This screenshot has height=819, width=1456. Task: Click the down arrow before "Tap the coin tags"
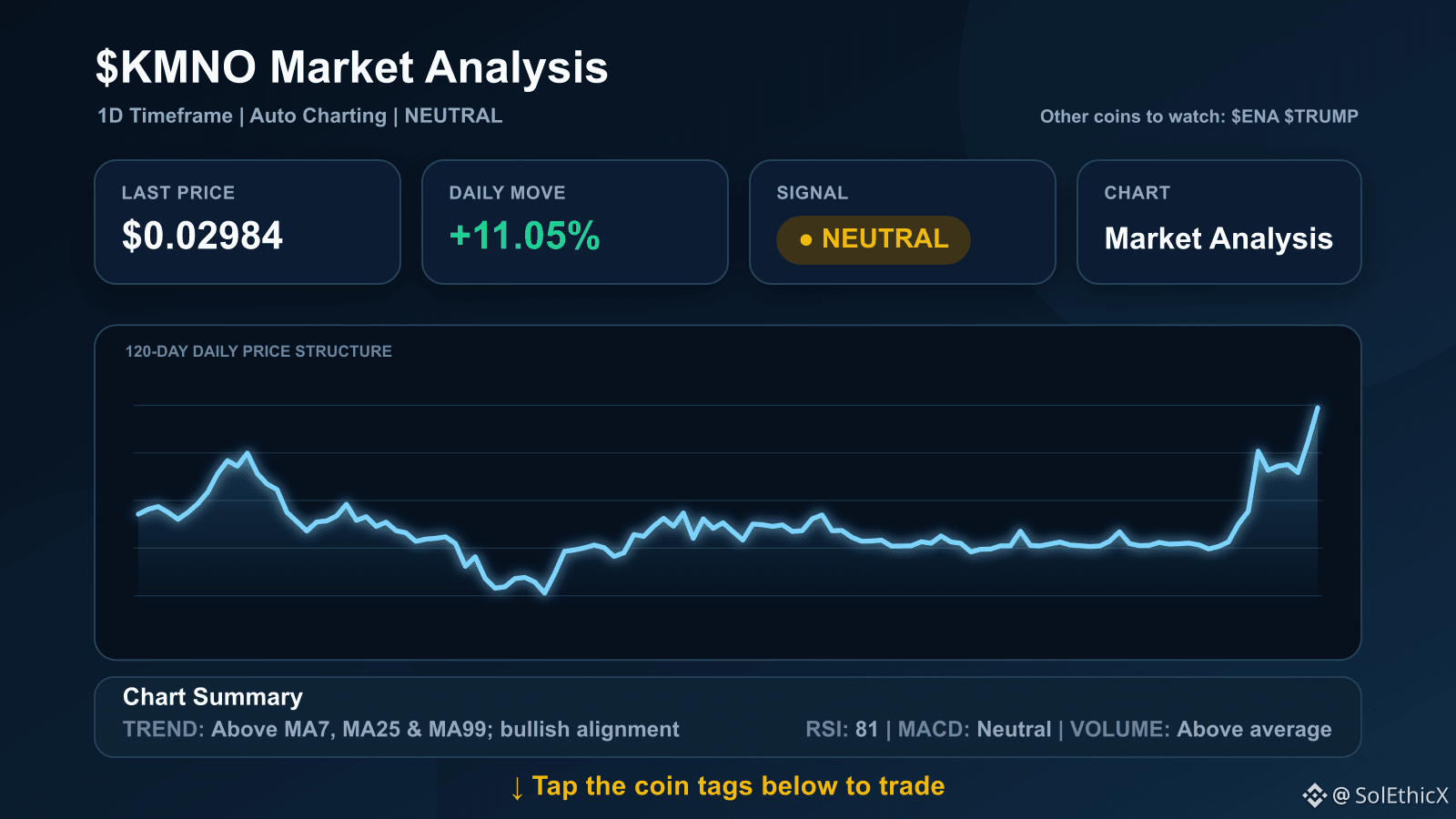click(517, 788)
